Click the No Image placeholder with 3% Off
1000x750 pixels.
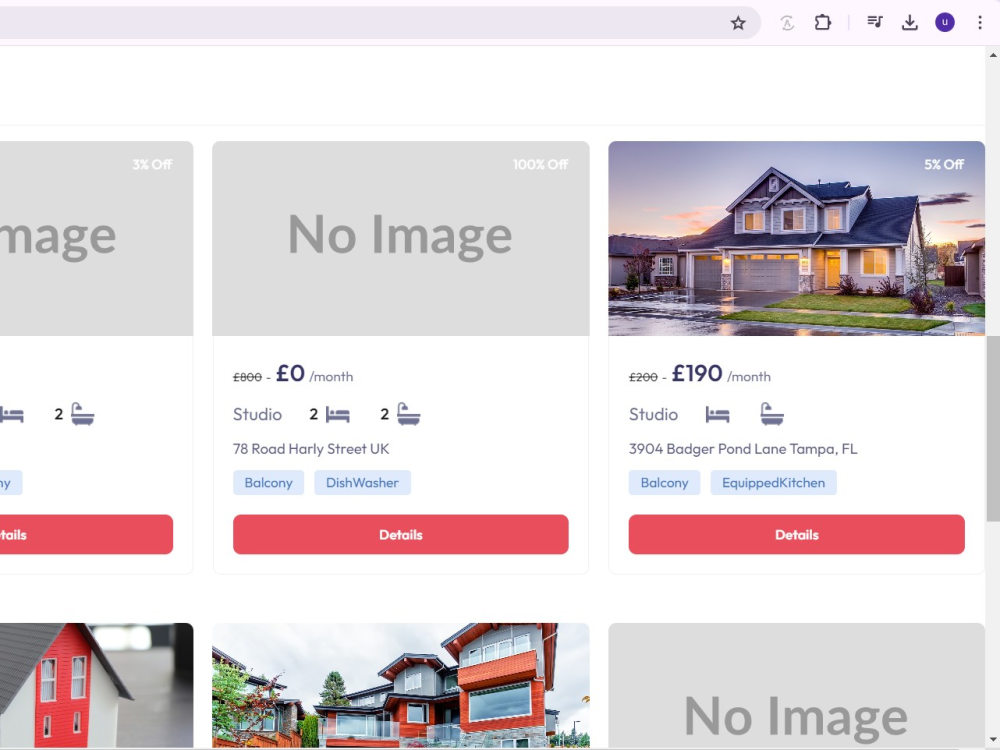pos(96,239)
